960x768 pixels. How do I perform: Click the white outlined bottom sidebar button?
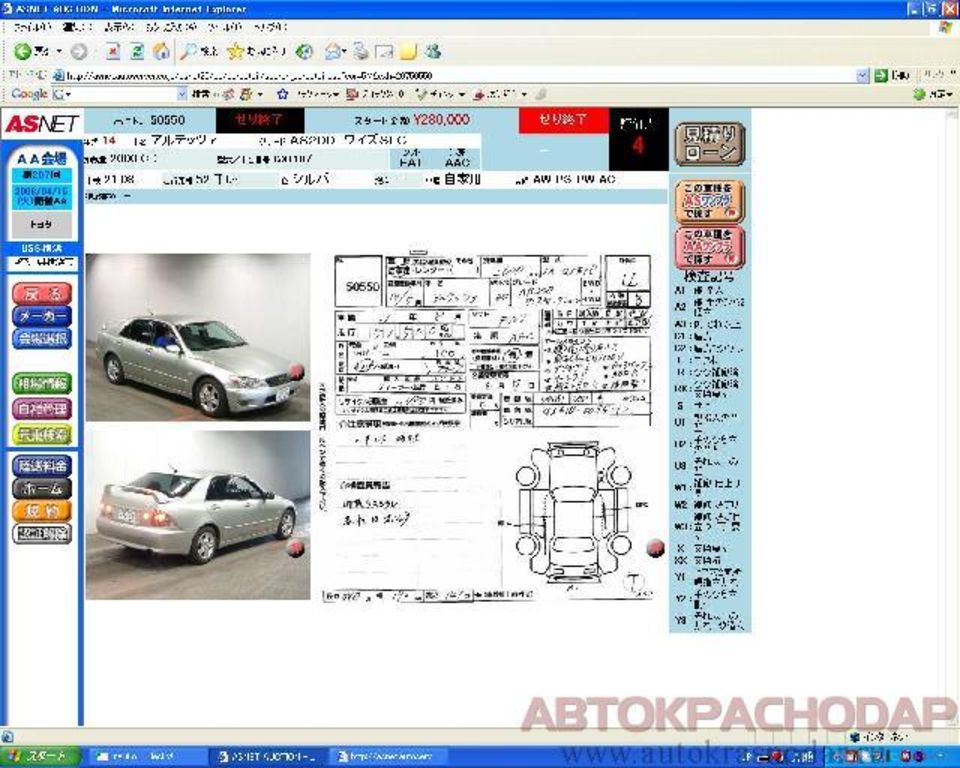(42, 534)
